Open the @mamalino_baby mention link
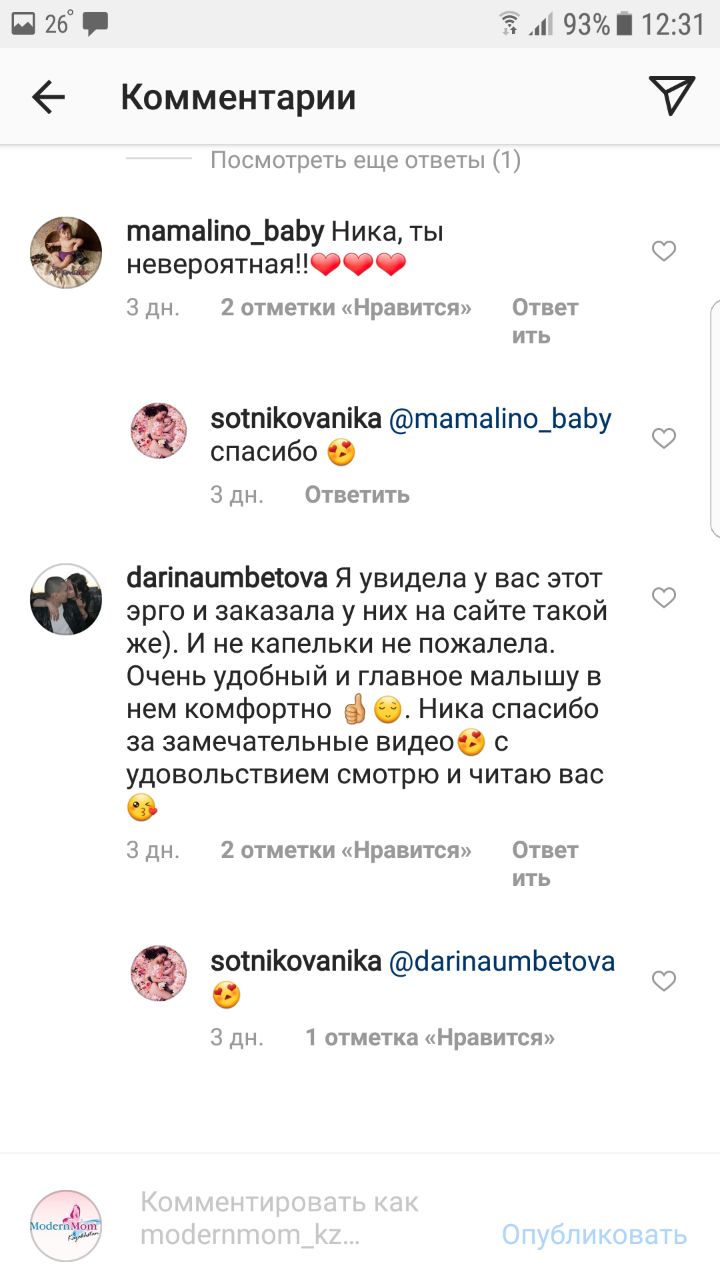720x1280 pixels. [x=499, y=419]
